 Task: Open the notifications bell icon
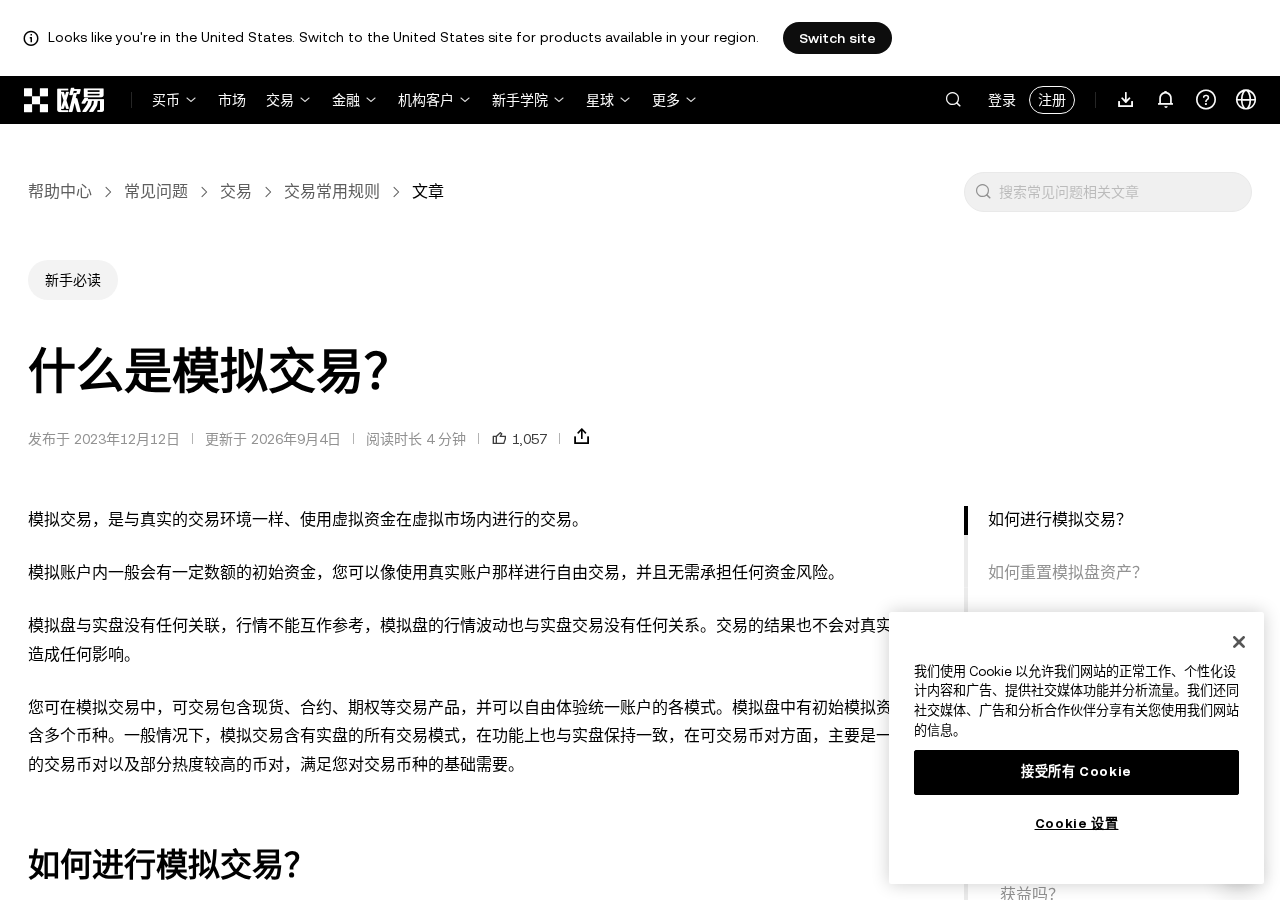[x=1165, y=99]
